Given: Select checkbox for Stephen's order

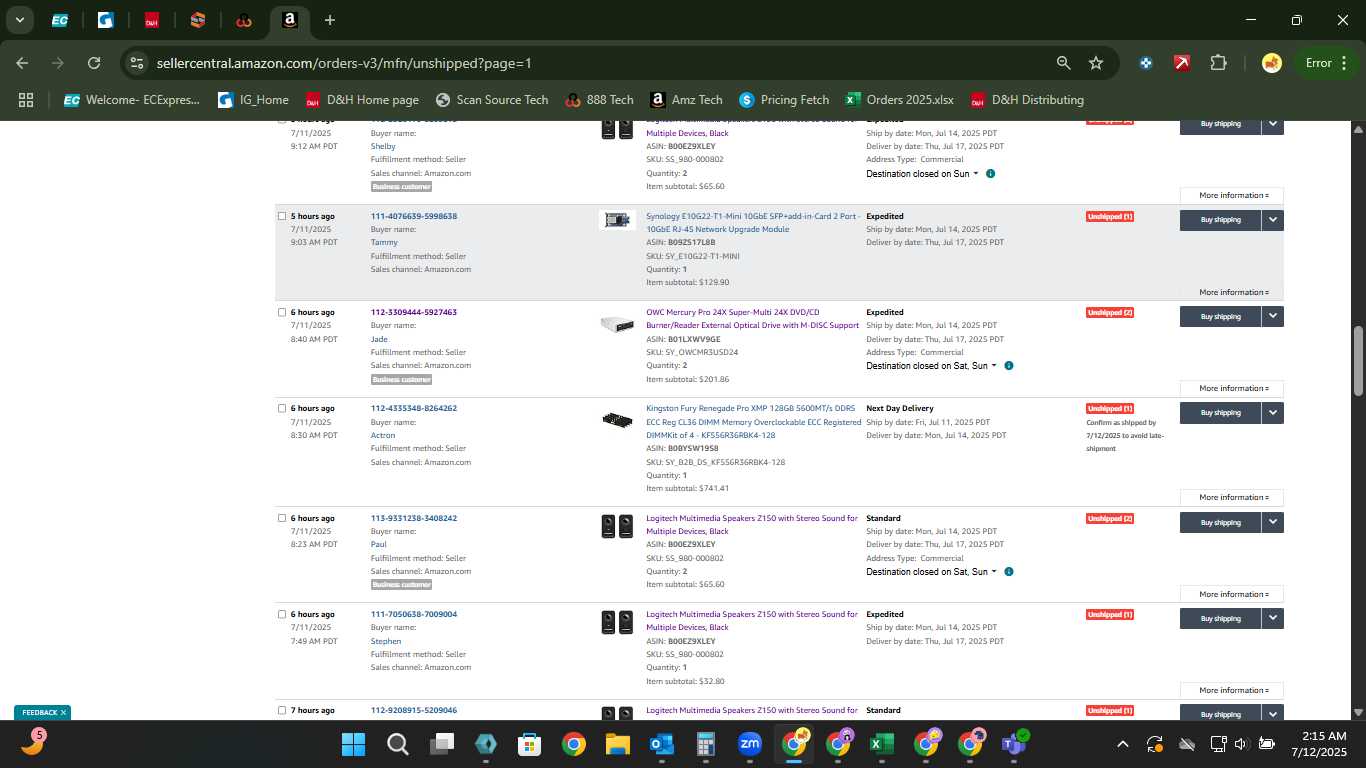Looking at the screenshot, I should [x=282, y=614].
